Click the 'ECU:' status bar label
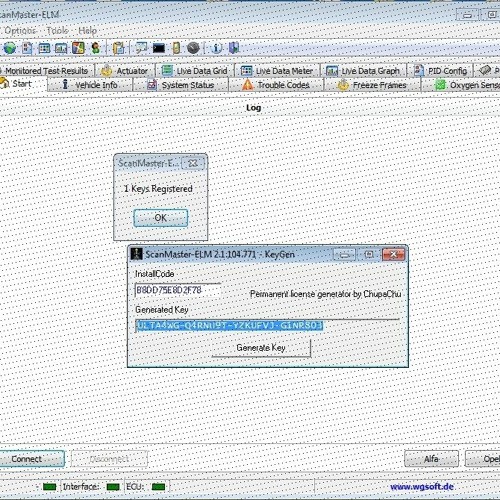This screenshot has height=500, width=500. (x=135, y=487)
